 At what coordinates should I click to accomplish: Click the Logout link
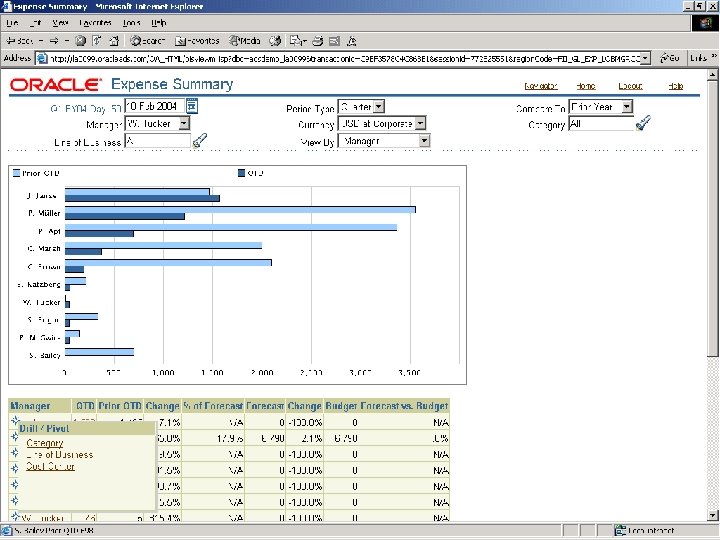coord(630,87)
